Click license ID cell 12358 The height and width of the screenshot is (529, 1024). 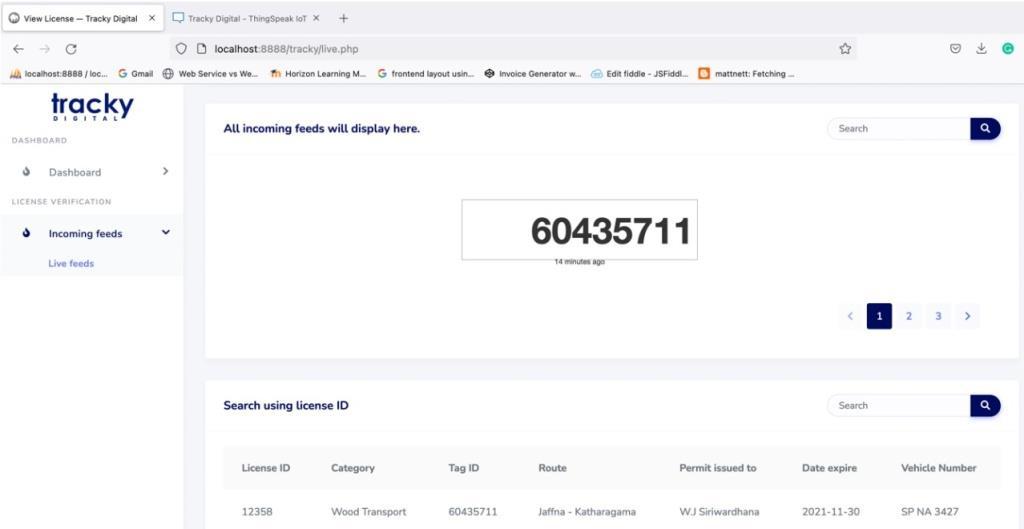pos(256,511)
